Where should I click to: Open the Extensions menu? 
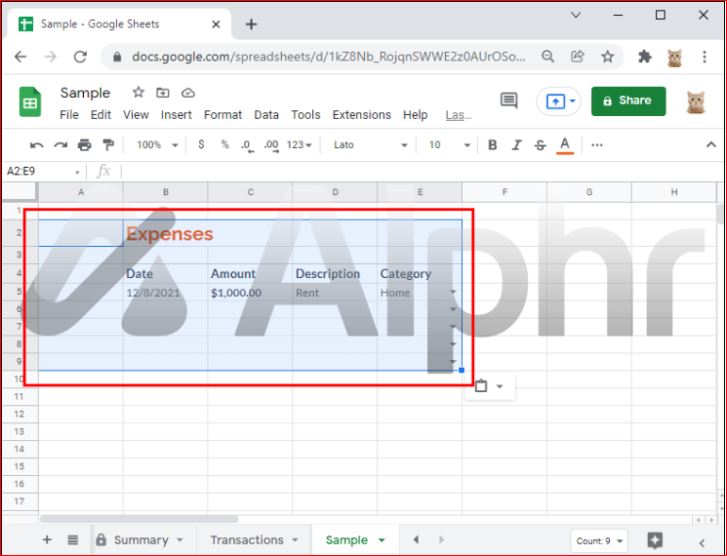(x=362, y=115)
